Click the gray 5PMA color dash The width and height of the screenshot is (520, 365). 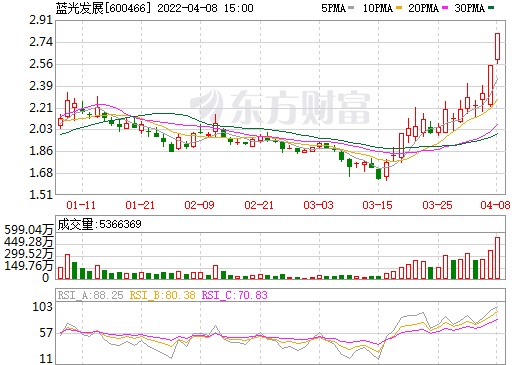pos(351,7)
